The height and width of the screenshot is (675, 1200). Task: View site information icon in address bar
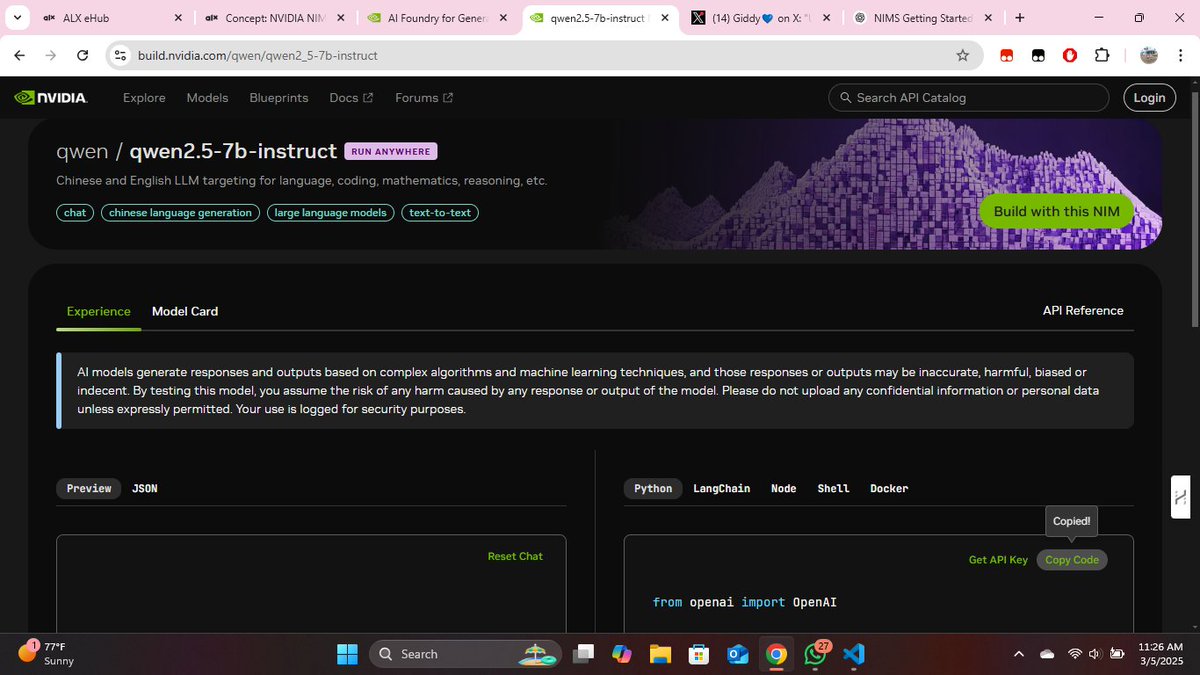(121, 56)
